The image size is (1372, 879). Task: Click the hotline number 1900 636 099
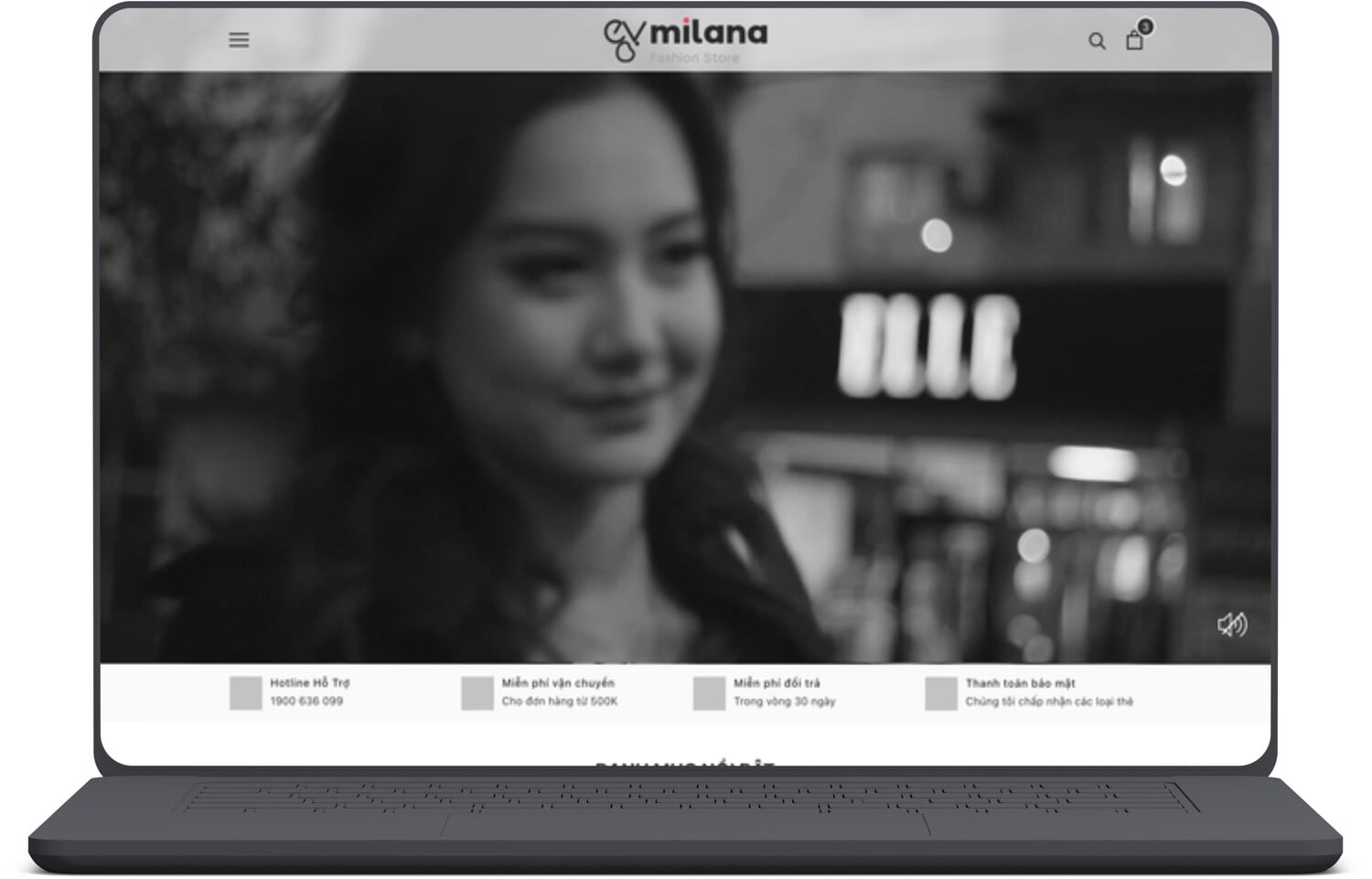[306, 702]
